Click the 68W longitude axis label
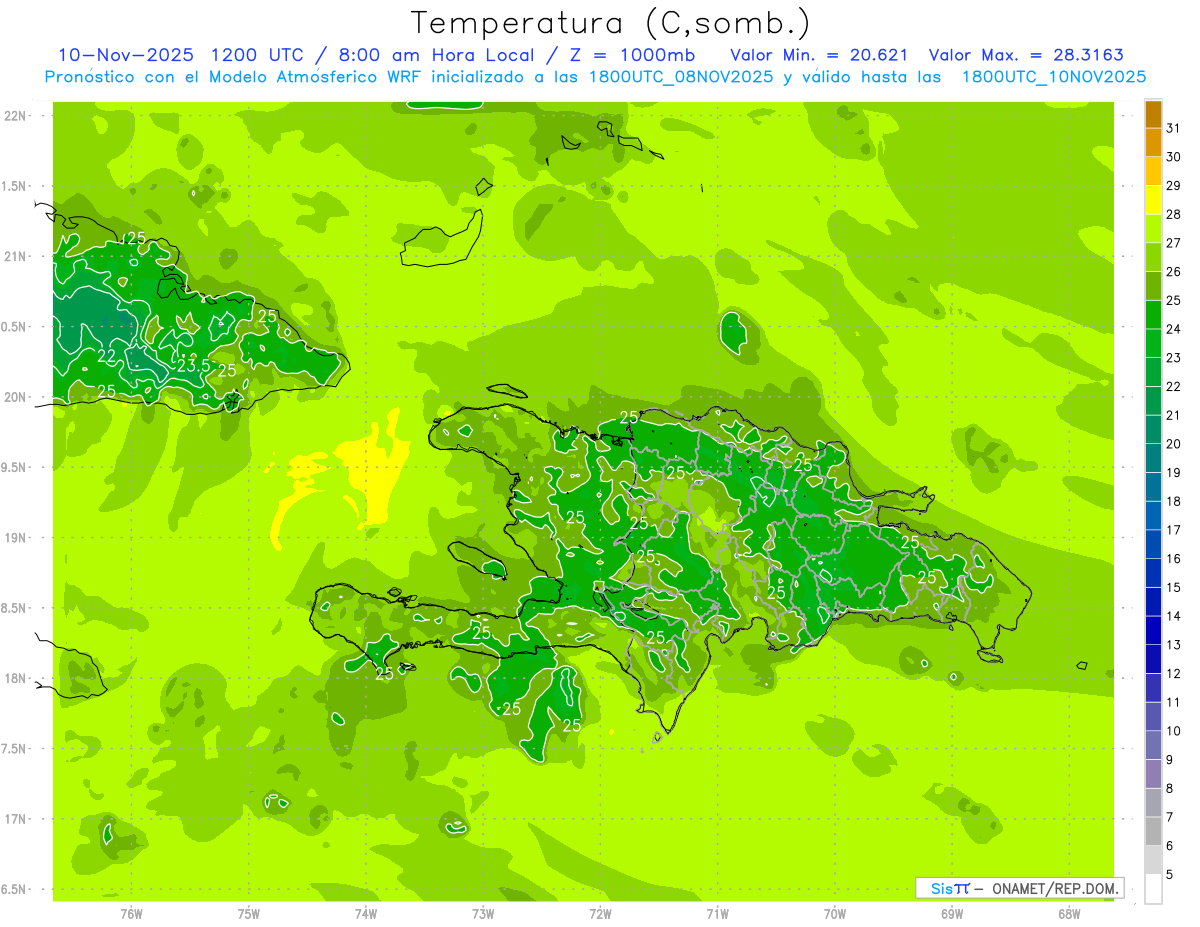Screen dimensions: 1200x927 coord(1068,913)
